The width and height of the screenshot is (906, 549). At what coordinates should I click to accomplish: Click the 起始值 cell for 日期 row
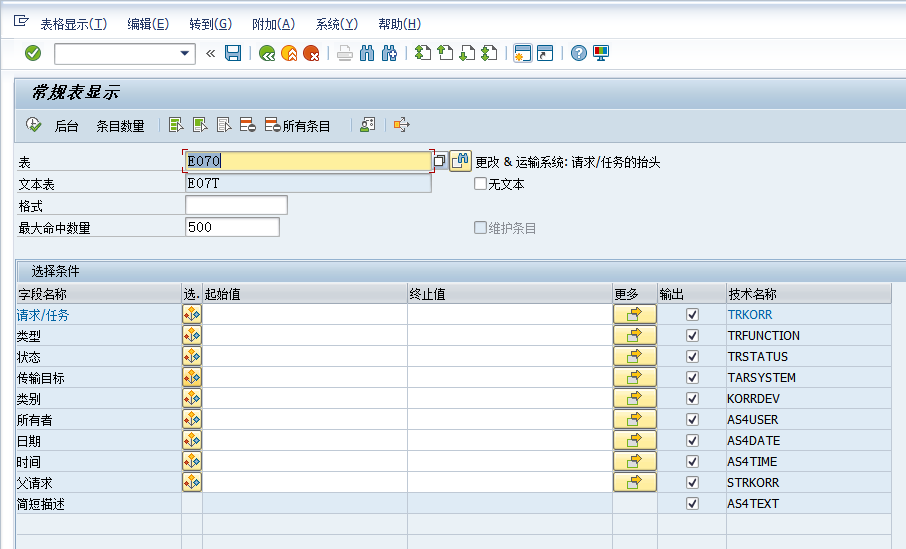(x=305, y=440)
